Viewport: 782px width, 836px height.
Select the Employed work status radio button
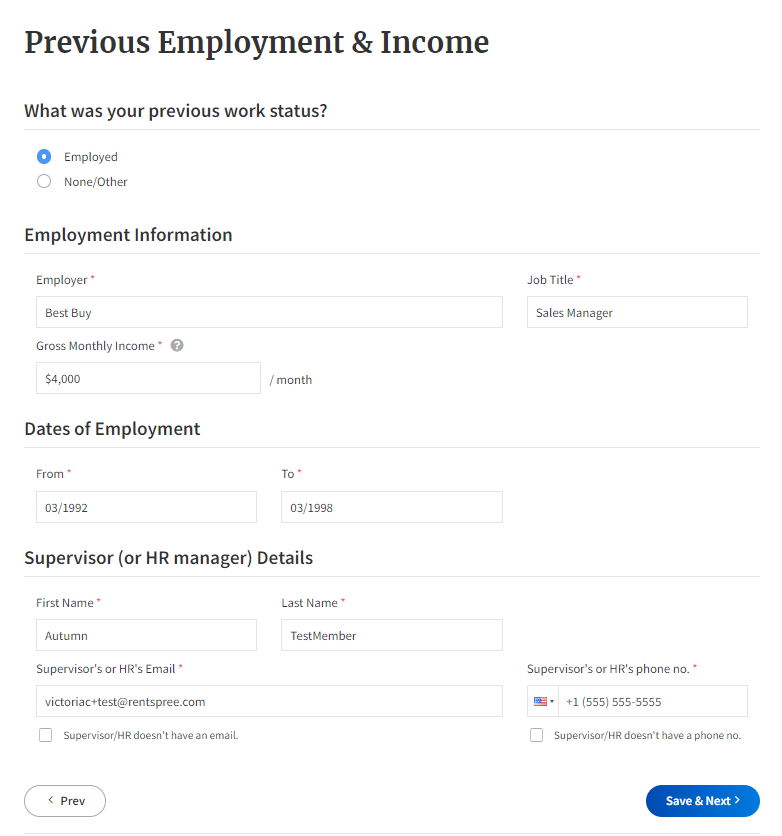click(x=42, y=156)
